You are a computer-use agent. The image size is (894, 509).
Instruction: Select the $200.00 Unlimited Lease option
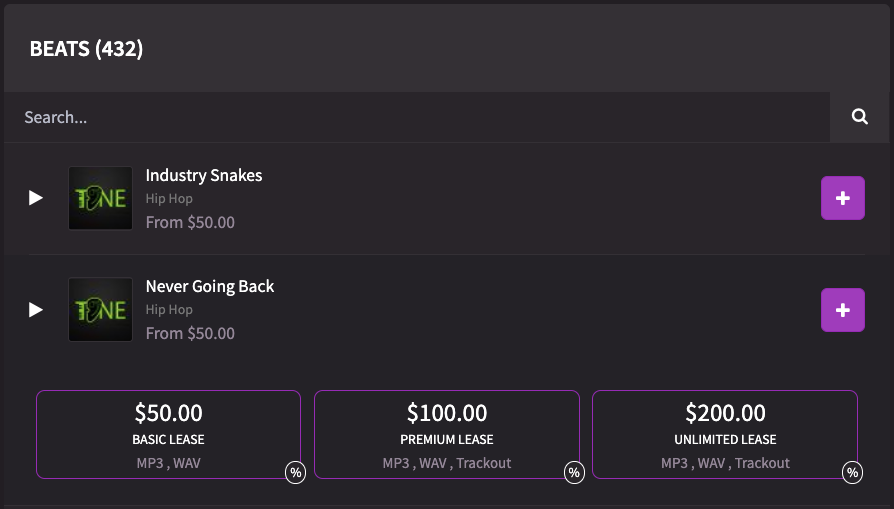(725, 434)
